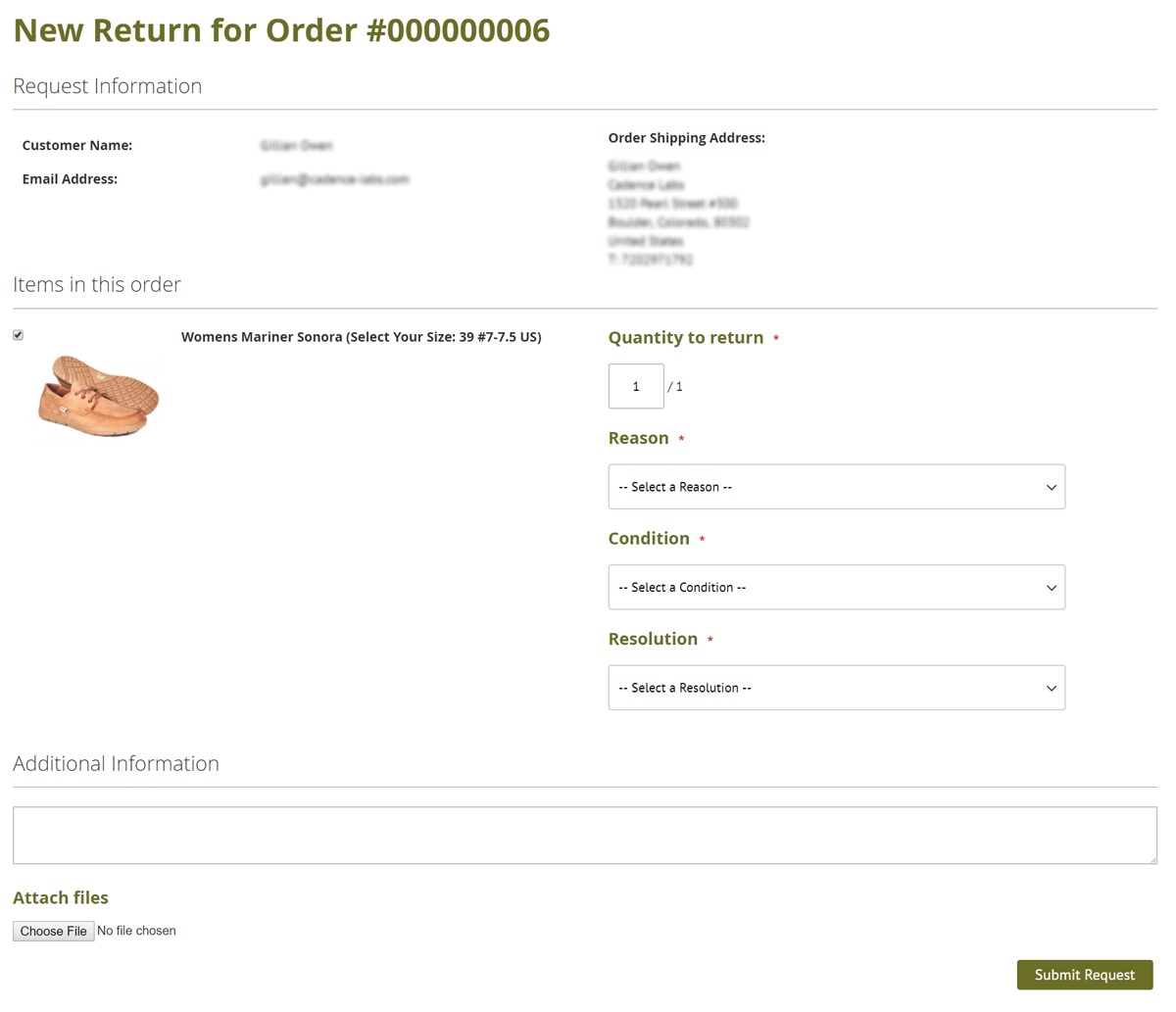1176x1012 pixels.
Task: Open the Select a Resolution dropdown
Action: point(837,688)
